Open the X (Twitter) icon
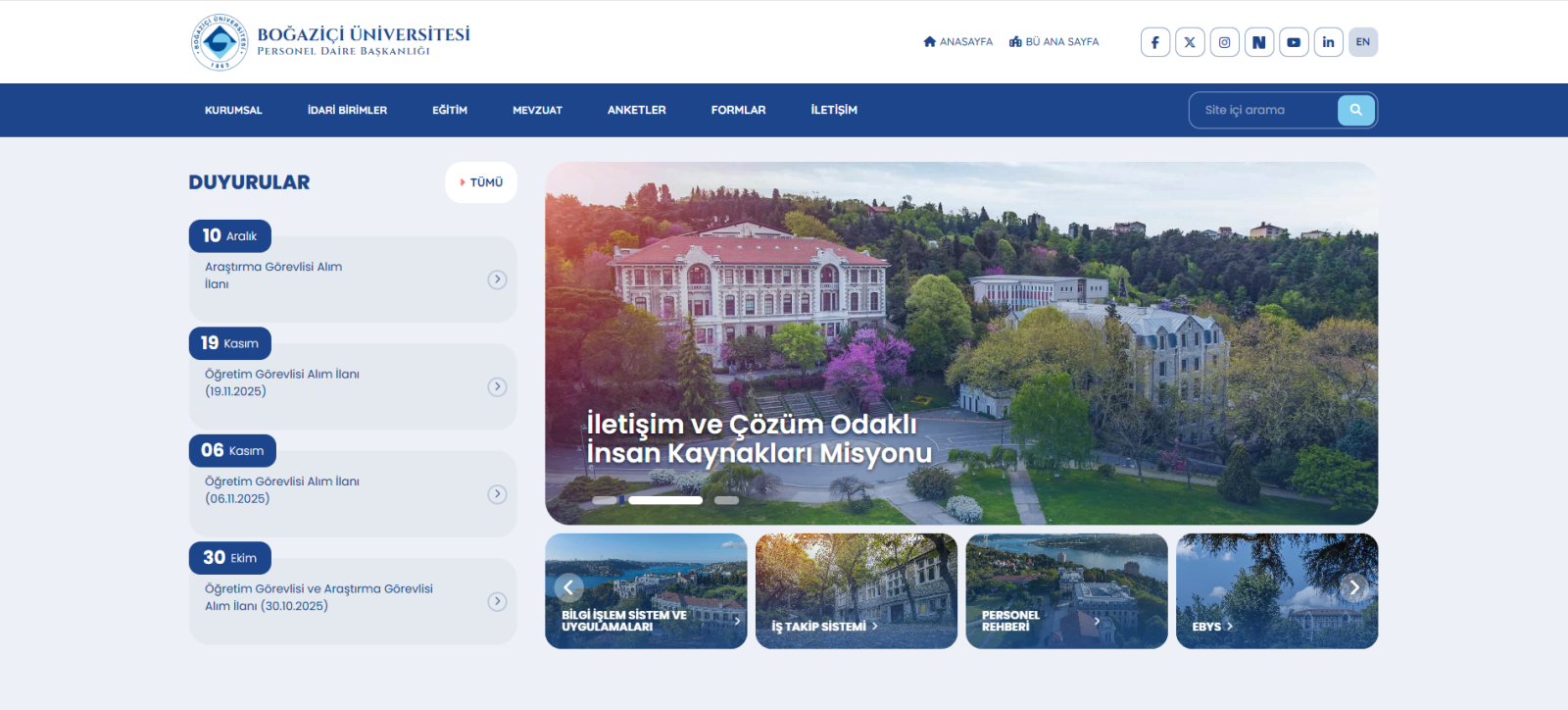This screenshot has width=1568, height=710. click(1190, 42)
